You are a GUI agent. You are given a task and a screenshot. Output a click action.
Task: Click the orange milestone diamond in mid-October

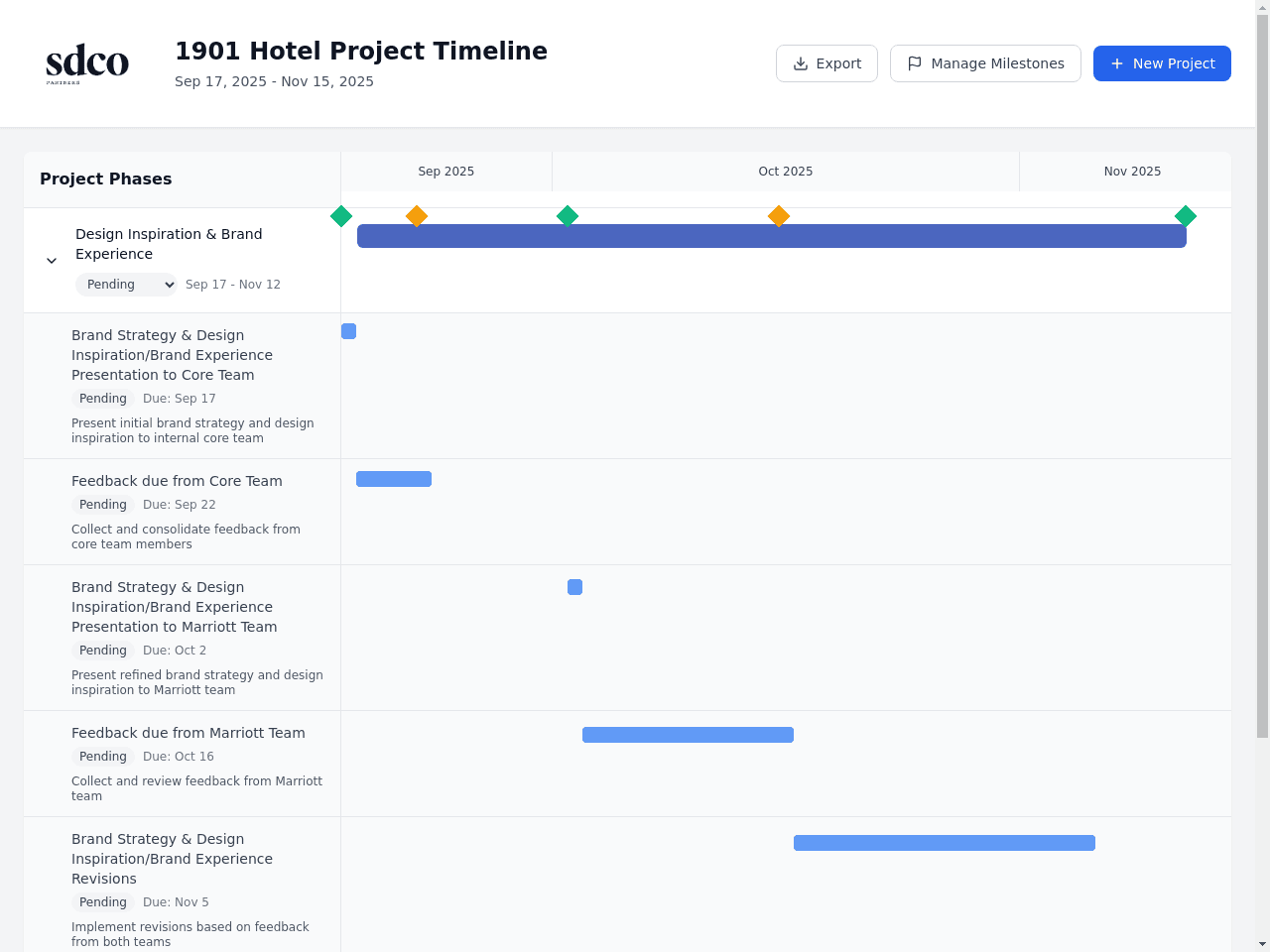pos(779,216)
